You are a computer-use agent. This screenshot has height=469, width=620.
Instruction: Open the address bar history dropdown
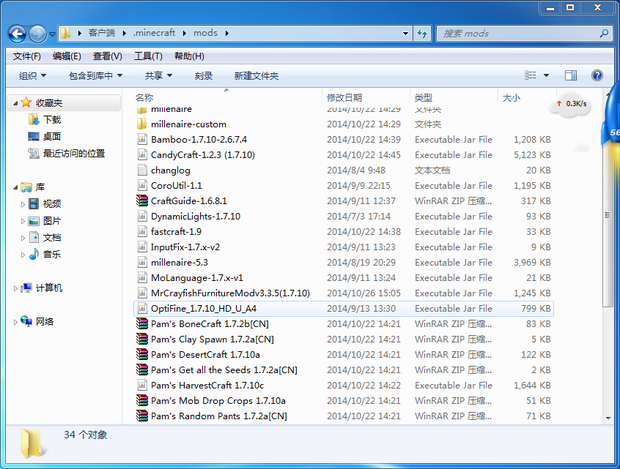405,34
